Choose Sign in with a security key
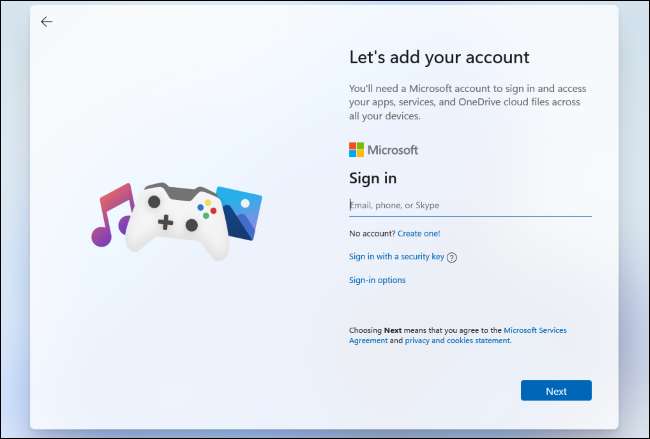The height and width of the screenshot is (439, 650). tap(396, 257)
